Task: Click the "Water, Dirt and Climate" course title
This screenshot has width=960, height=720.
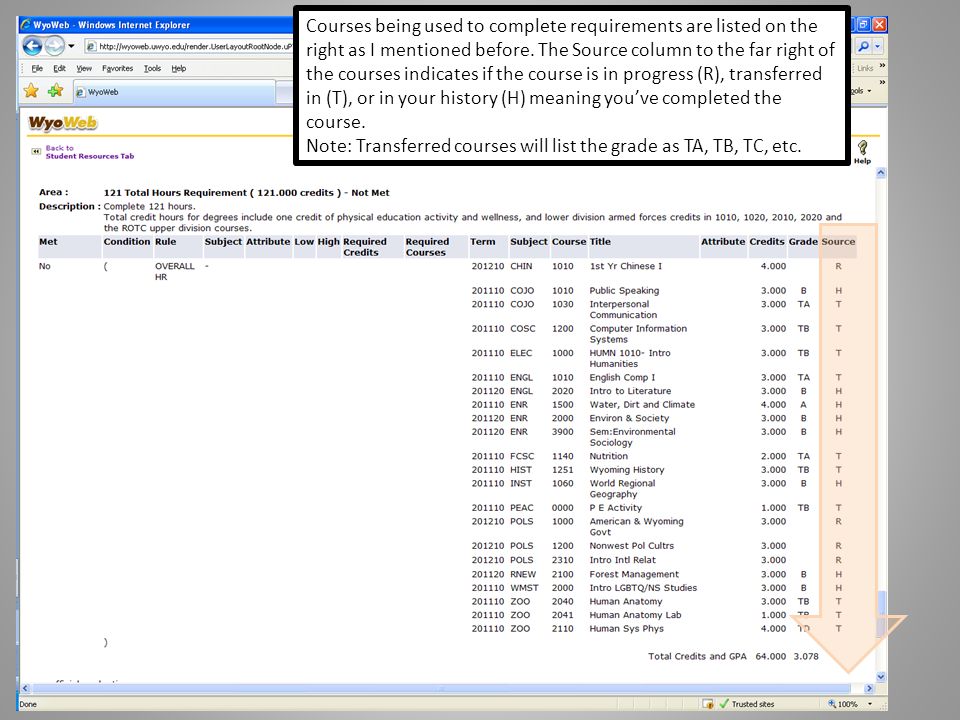Action: pos(642,405)
